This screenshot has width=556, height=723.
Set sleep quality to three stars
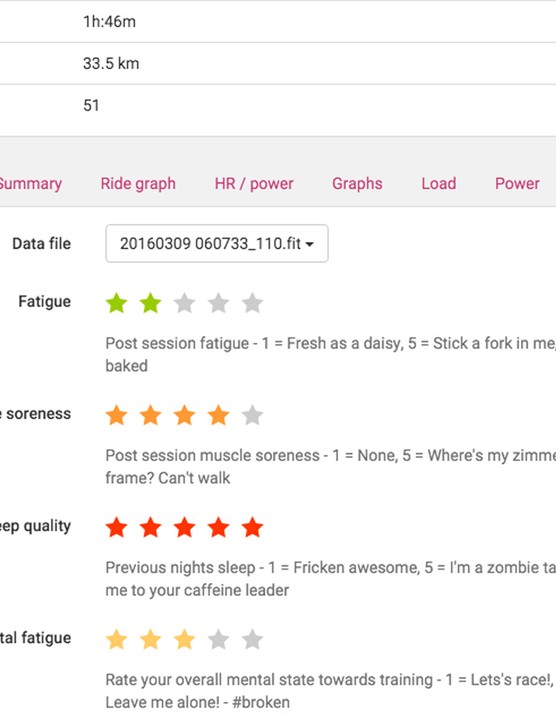point(184,527)
